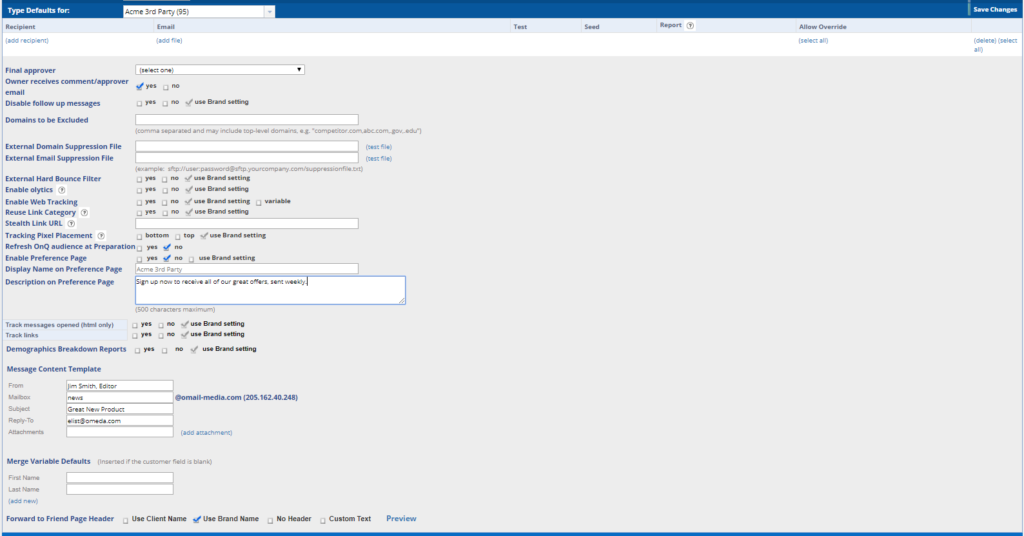1024x536 pixels.
Task: Check yes for Enable Olytics
Action: click(139, 190)
